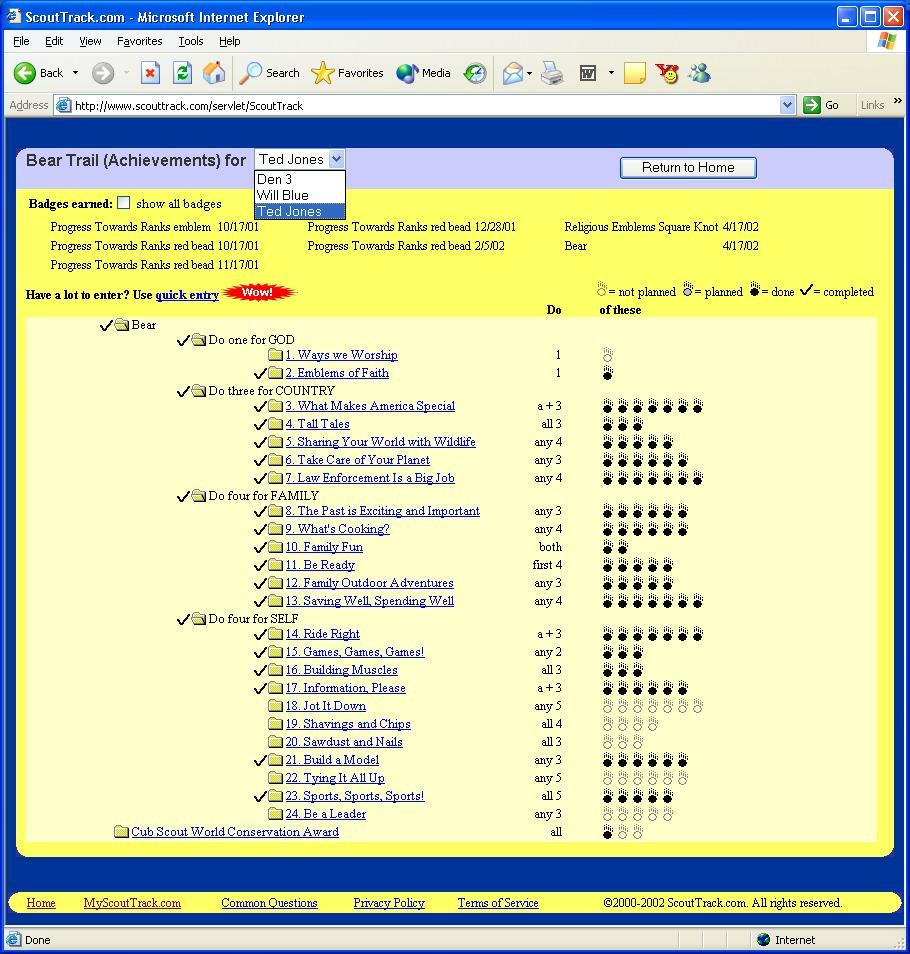Image resolution: width=910 pixels, height=954 pixels.
Task: Open the Home footer link
Action: click(41, 903)
